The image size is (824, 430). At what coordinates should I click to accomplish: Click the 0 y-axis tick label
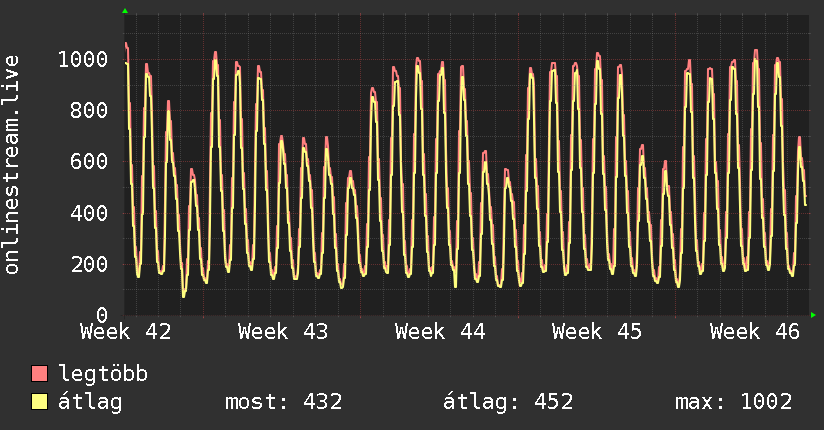pos(102,315)
